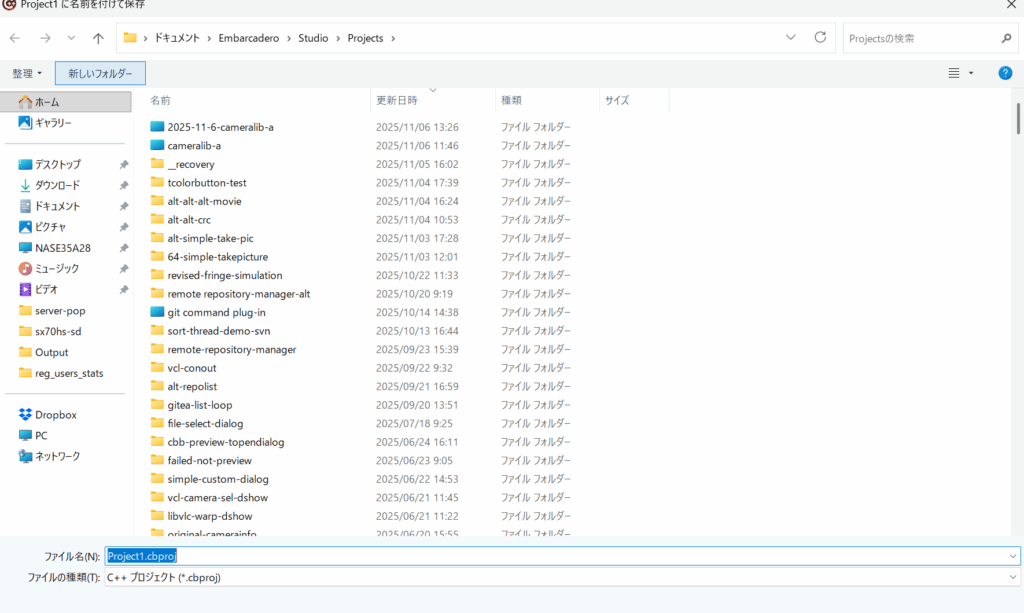Select the ダウンロード download icon in sidebar

click(26, 185)
